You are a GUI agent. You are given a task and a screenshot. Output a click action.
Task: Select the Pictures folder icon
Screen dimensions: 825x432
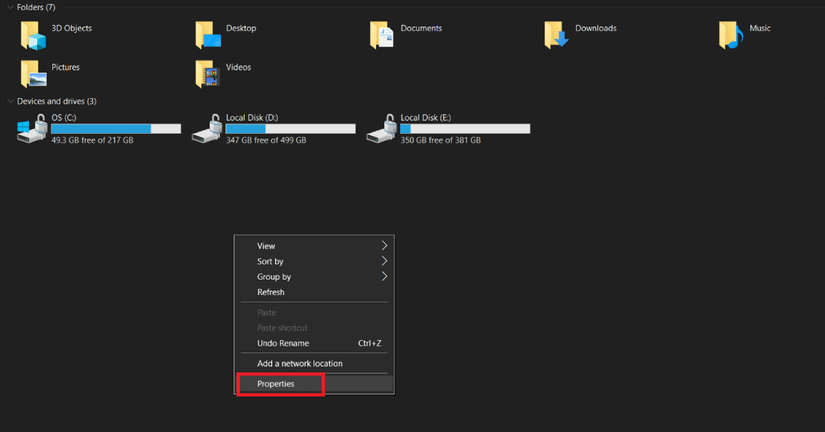coord(33,74)
